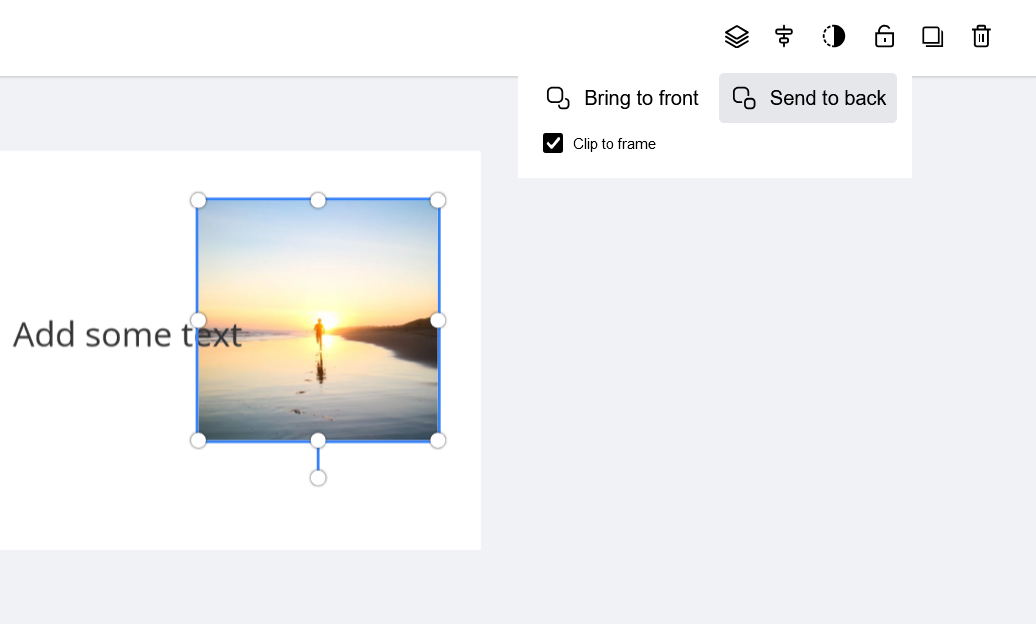
Task: Open the adjustments filter icon
Action: 784,36
